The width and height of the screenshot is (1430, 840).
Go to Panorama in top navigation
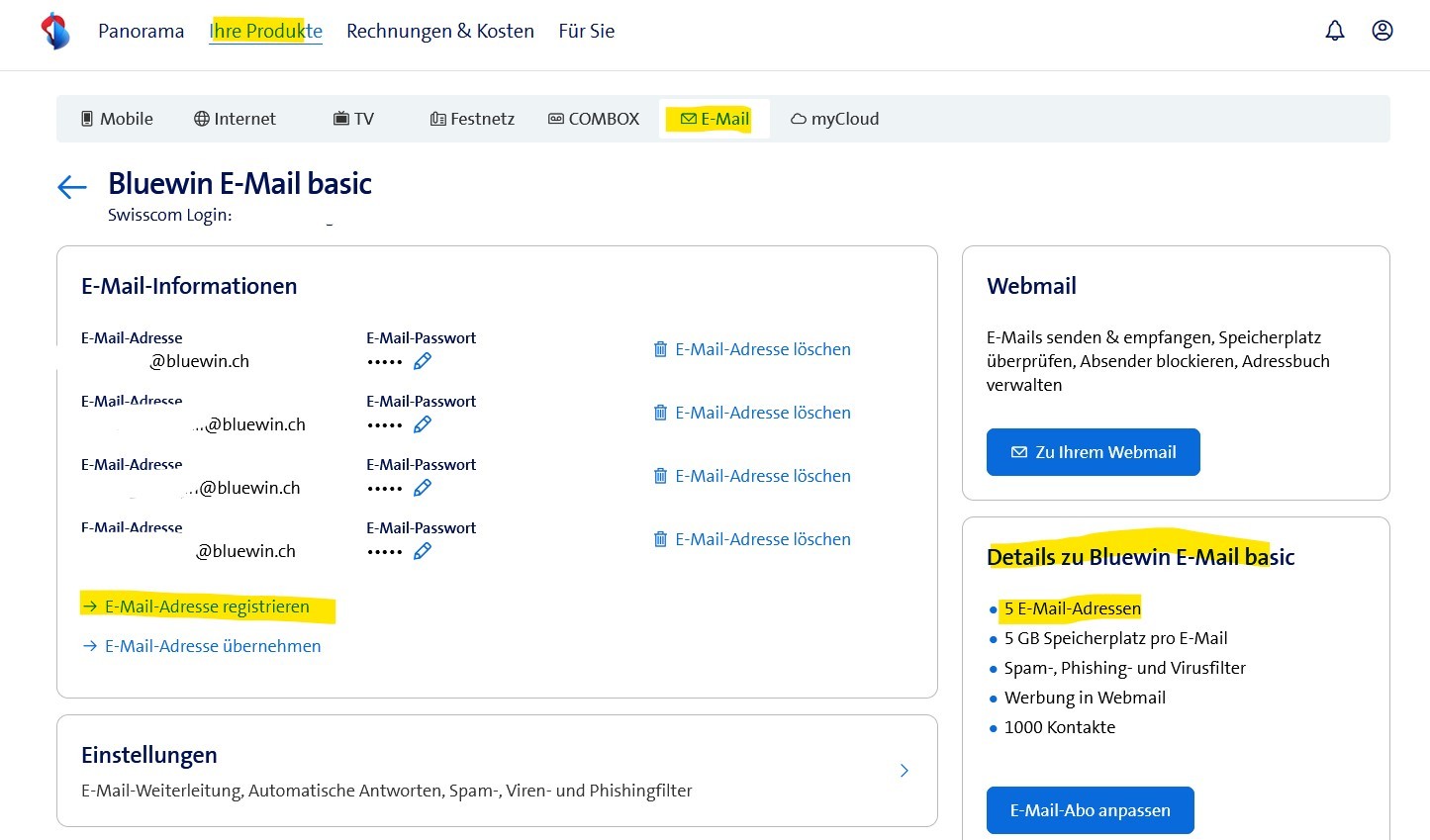tap(141, 31)
